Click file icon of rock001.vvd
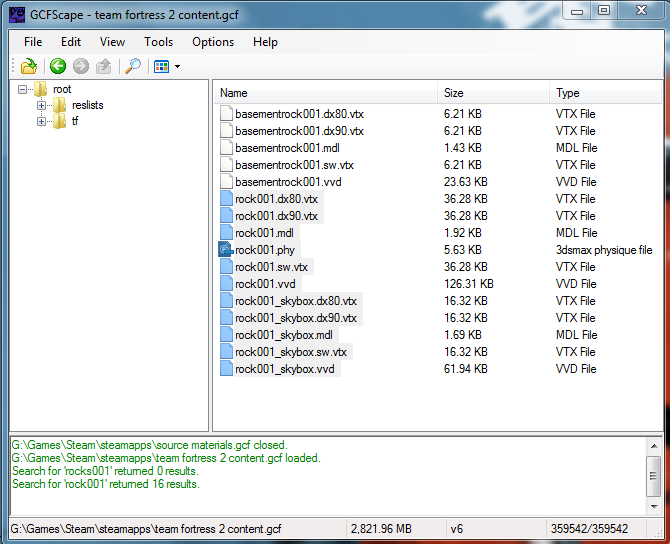This screenshot has height=544, width=670. pyautogui.click(x=226, y=284)
